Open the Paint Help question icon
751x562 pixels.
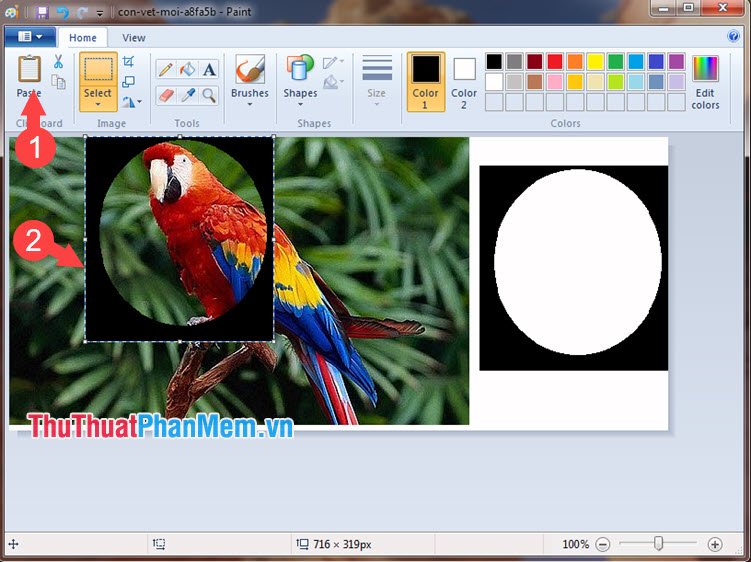[733, 36]
